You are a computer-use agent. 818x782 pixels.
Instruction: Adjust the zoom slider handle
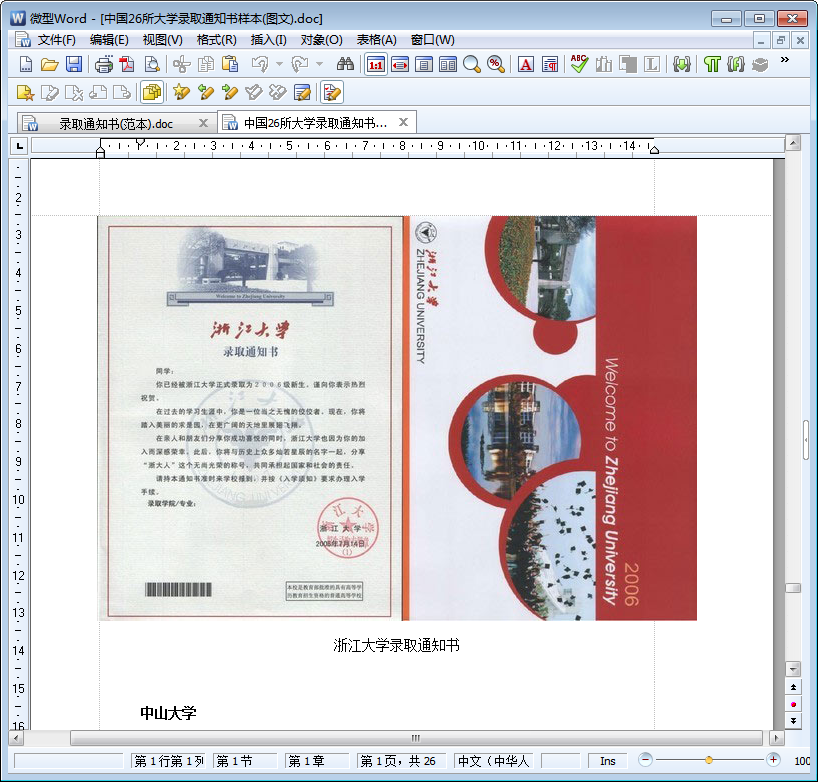708,760
